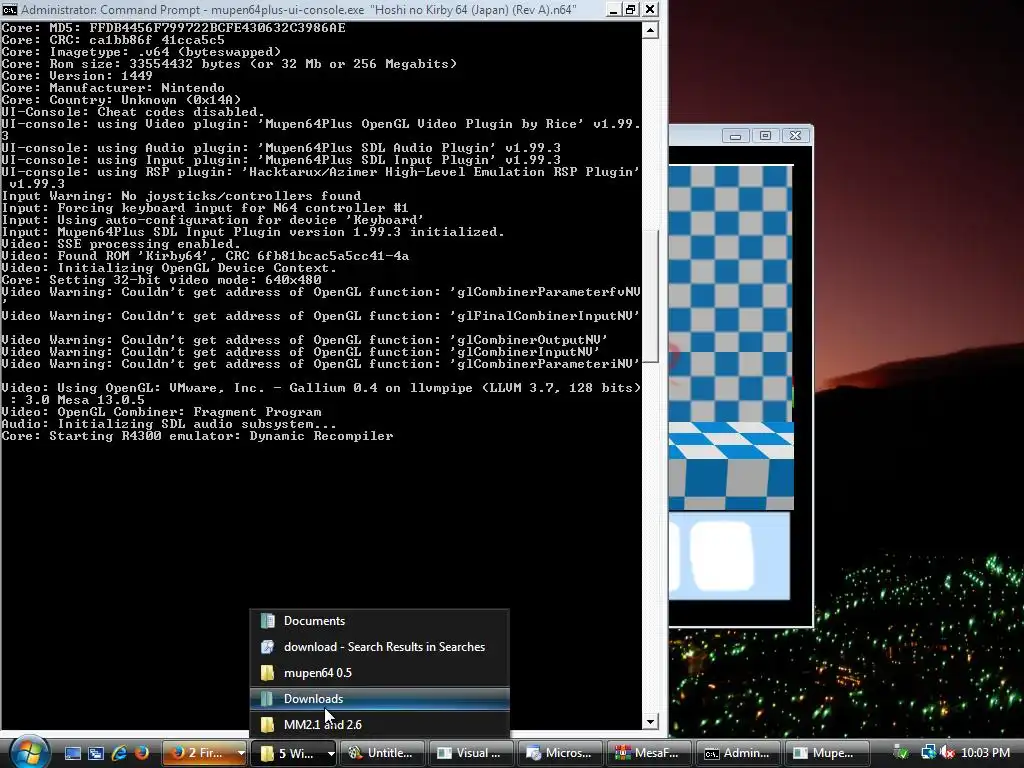Click the muted volume tray icon
The width and height of the screenshot is (1024, 768).
(948, 753)
